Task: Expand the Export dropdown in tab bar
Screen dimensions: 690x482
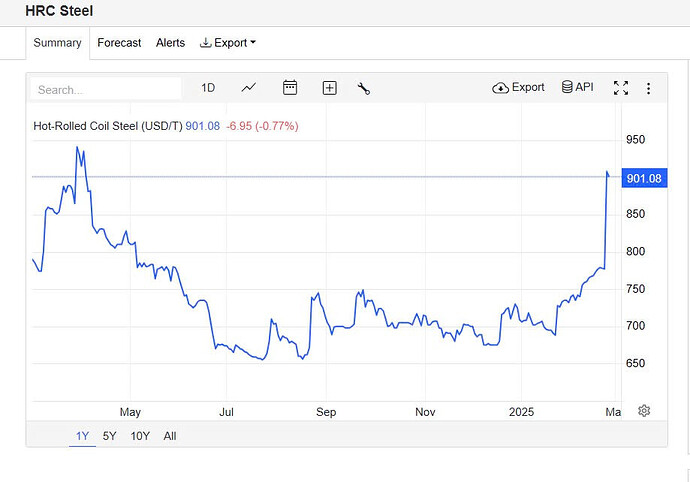Action: click(228, 43)
